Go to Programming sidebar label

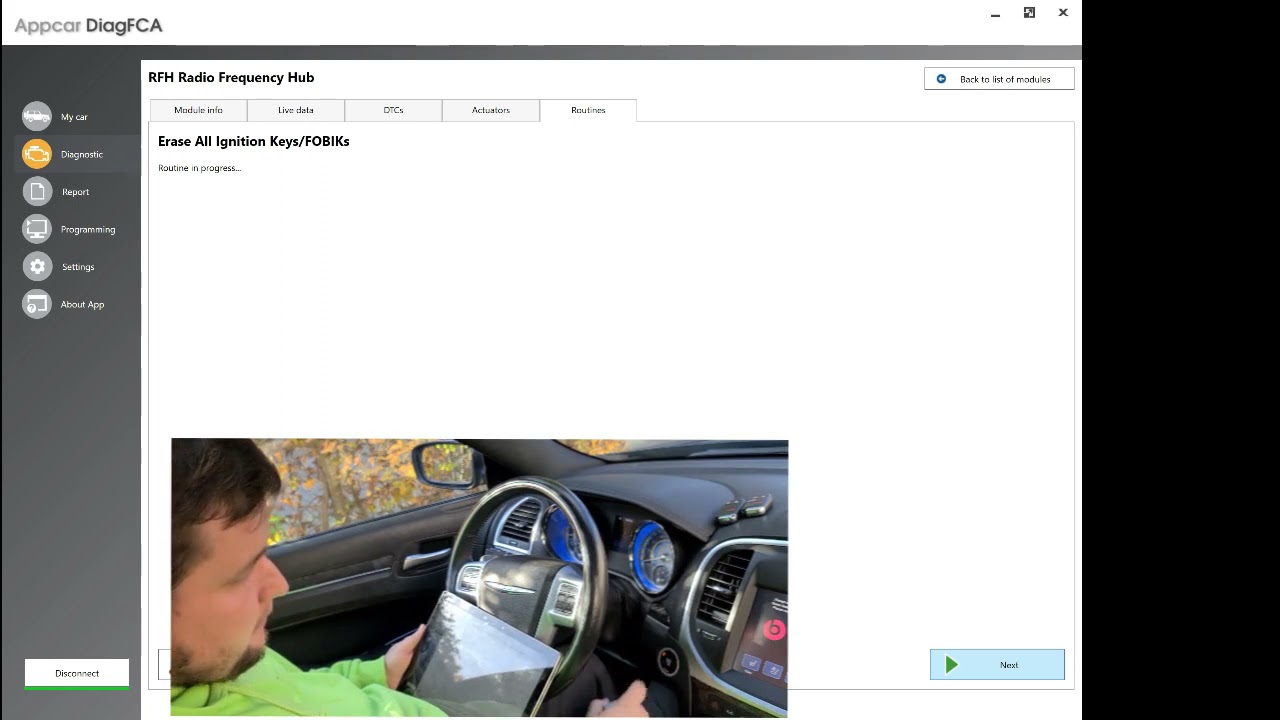click(88, 229)
